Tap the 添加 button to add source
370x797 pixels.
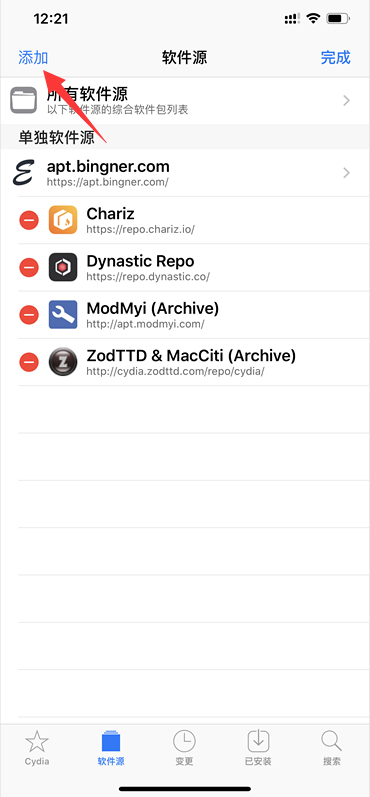tap(33, 57)
